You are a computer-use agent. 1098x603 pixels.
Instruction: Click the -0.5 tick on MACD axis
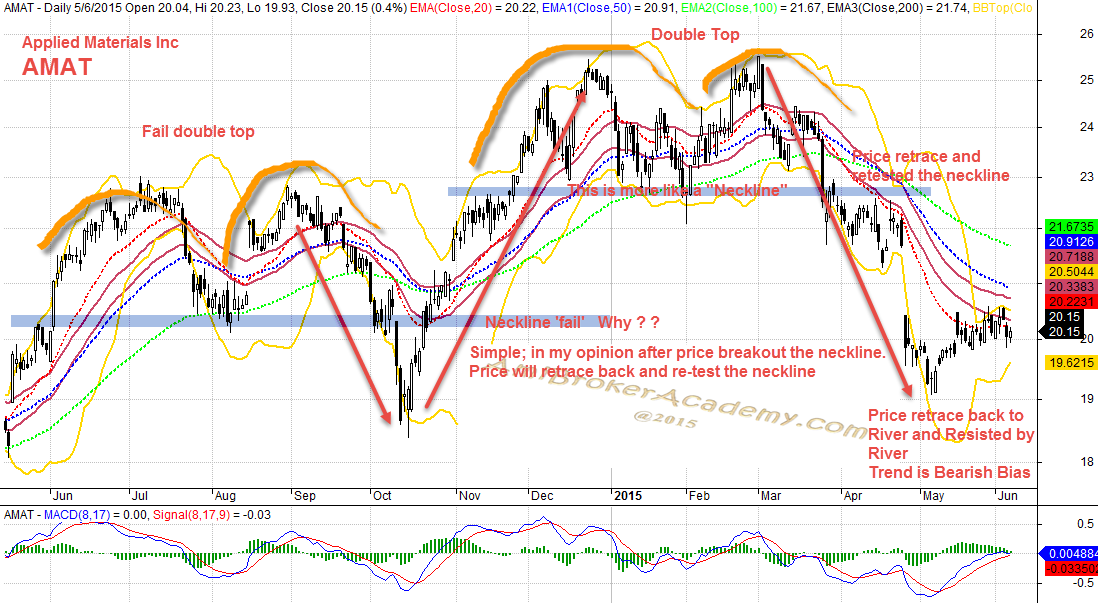tap(1083, 583)
